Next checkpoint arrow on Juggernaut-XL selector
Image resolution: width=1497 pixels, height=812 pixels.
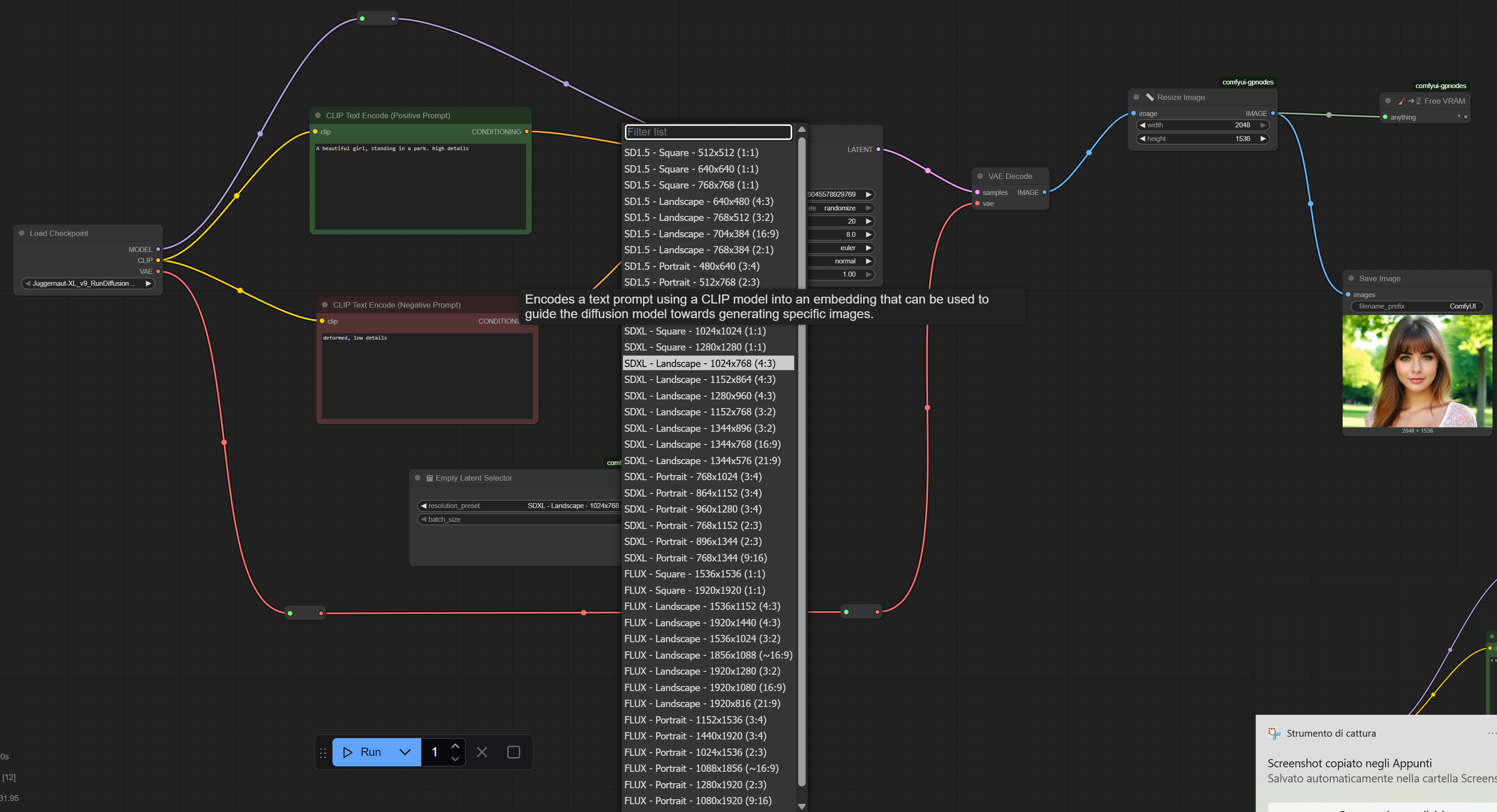(x=148, y=283)
